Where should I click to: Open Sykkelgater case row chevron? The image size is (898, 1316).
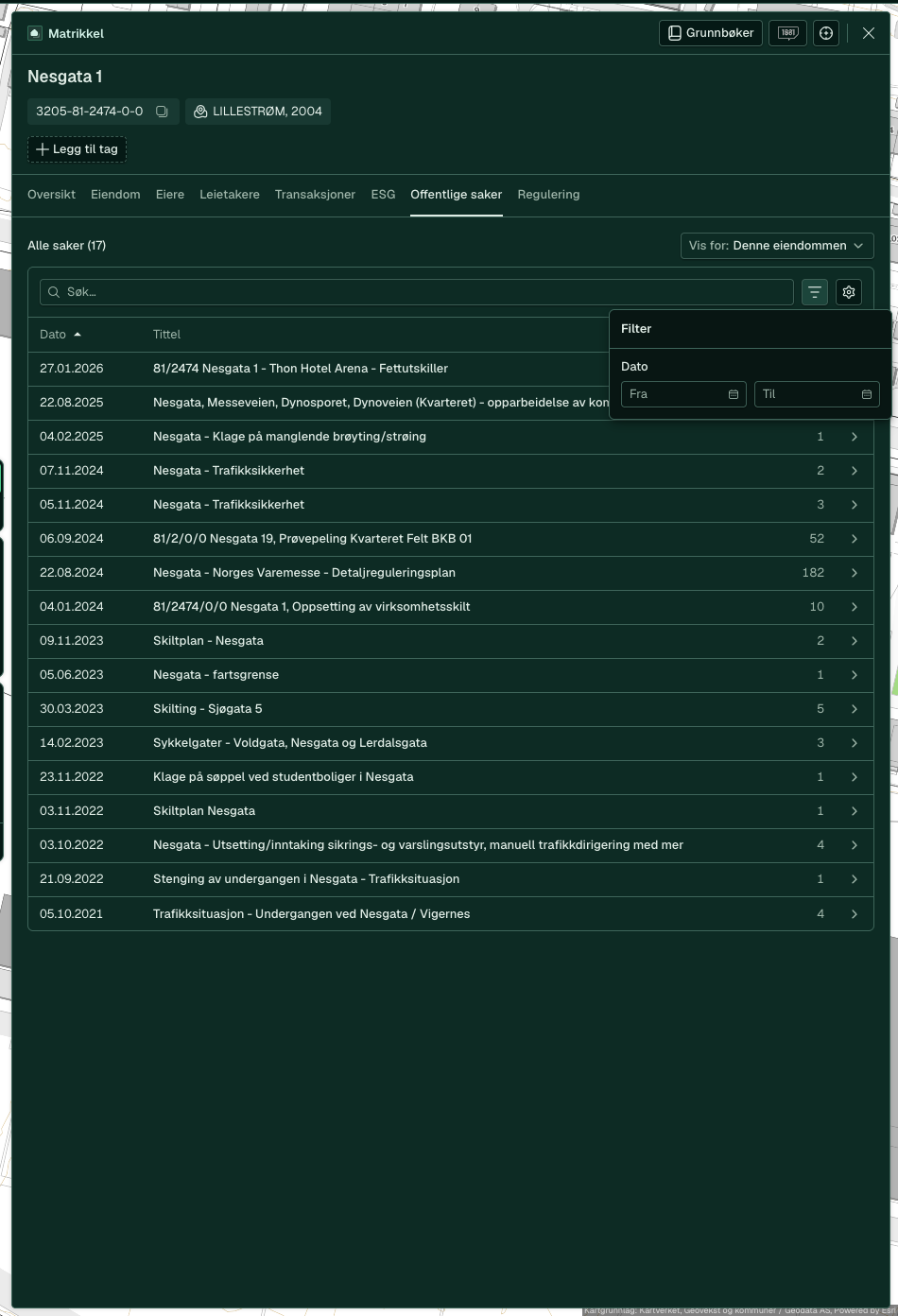(x=855, y=743)
